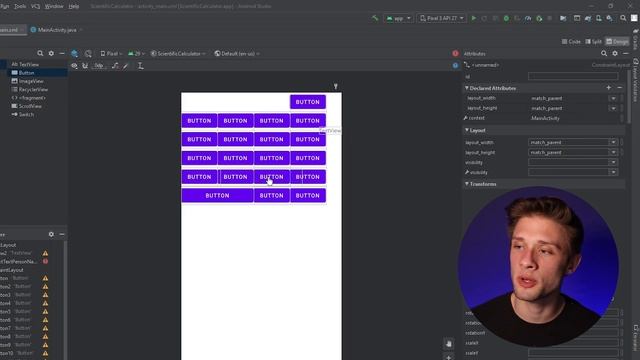Add a declared attribute with the plus icon

[x=609, y=88]
